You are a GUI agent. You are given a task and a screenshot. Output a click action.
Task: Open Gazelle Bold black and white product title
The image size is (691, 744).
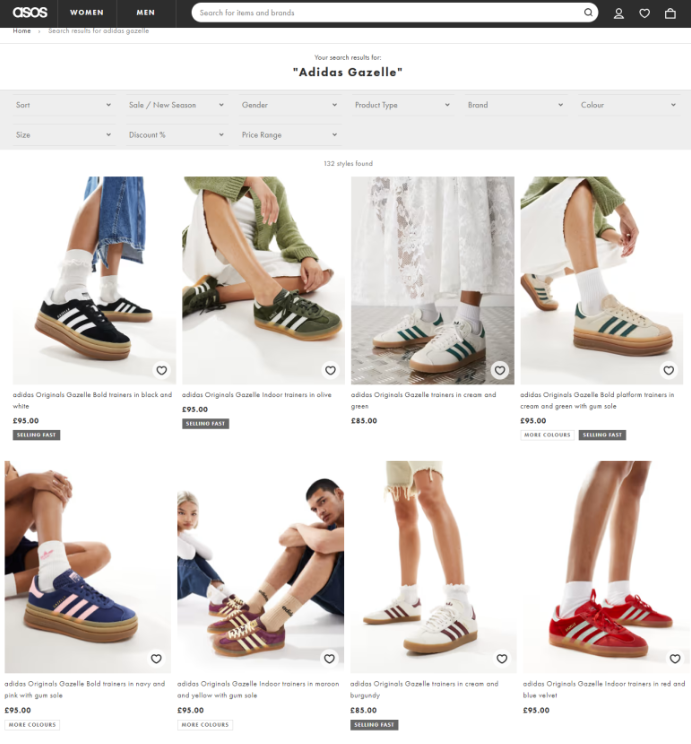[92, 400]
